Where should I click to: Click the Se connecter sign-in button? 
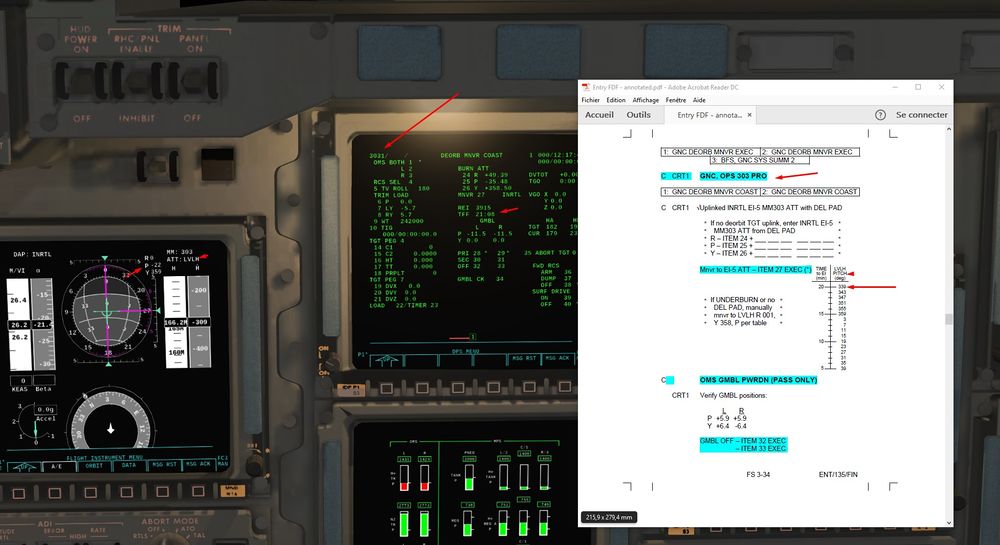[922, 115]
